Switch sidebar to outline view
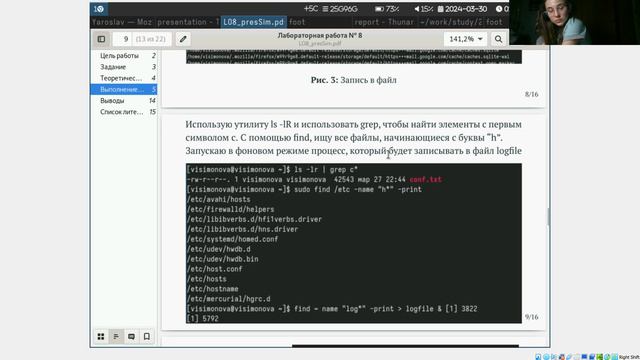Screen dimensions: 640x360 [116, 336]
